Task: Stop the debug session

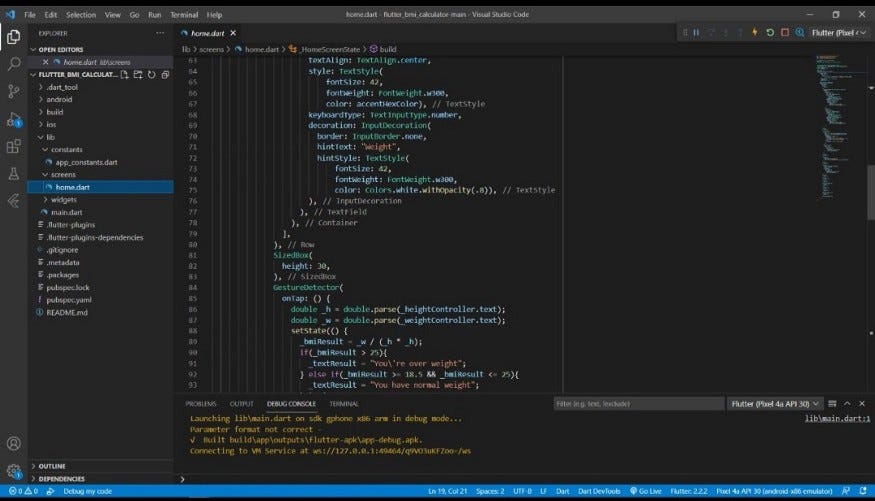Action: pyautogui.click(x=785, y=33)
